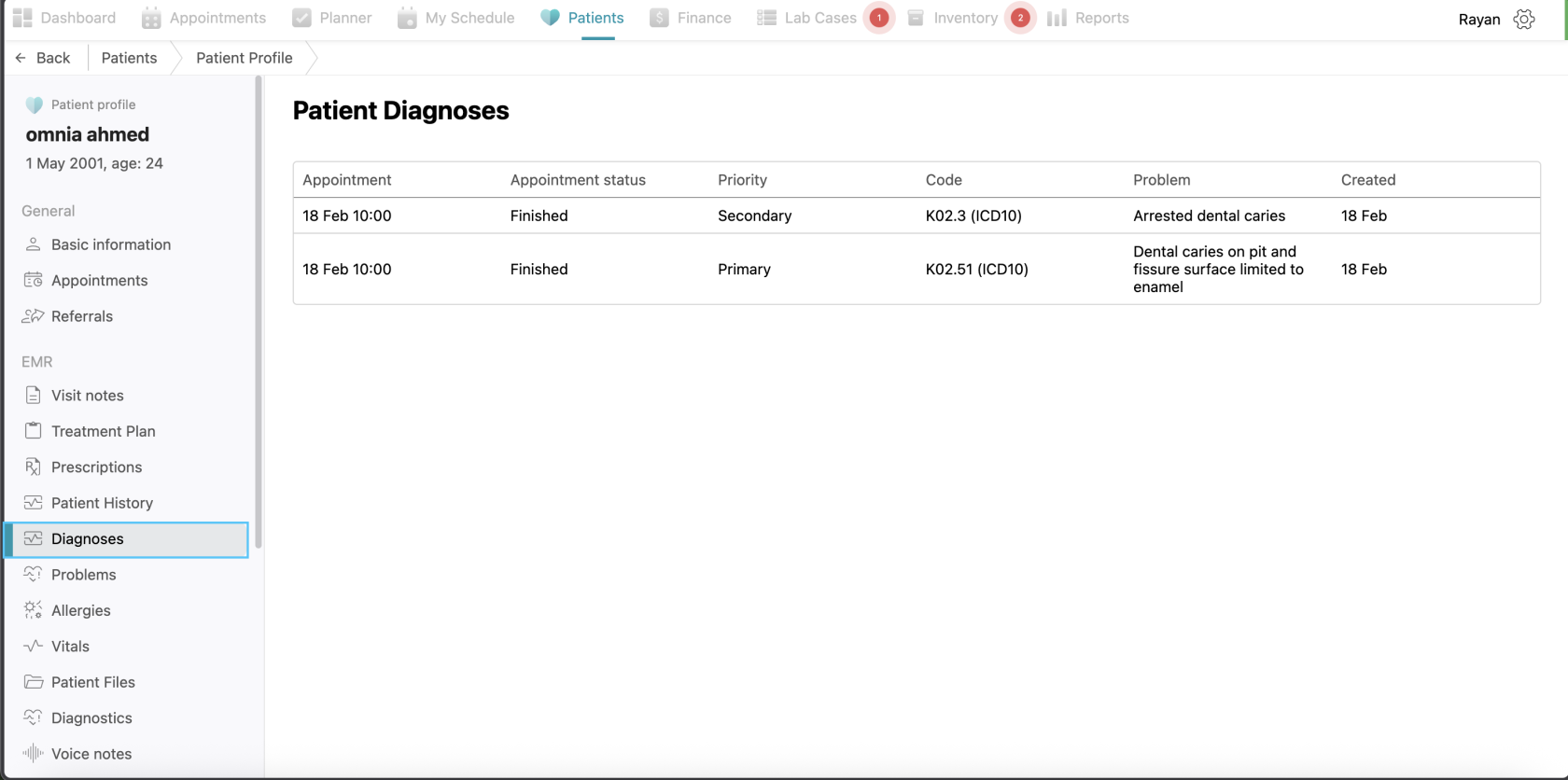Click the Treatment Plan clipboard icon
Screen dimensions: 1568x780
tap(34, 430)
